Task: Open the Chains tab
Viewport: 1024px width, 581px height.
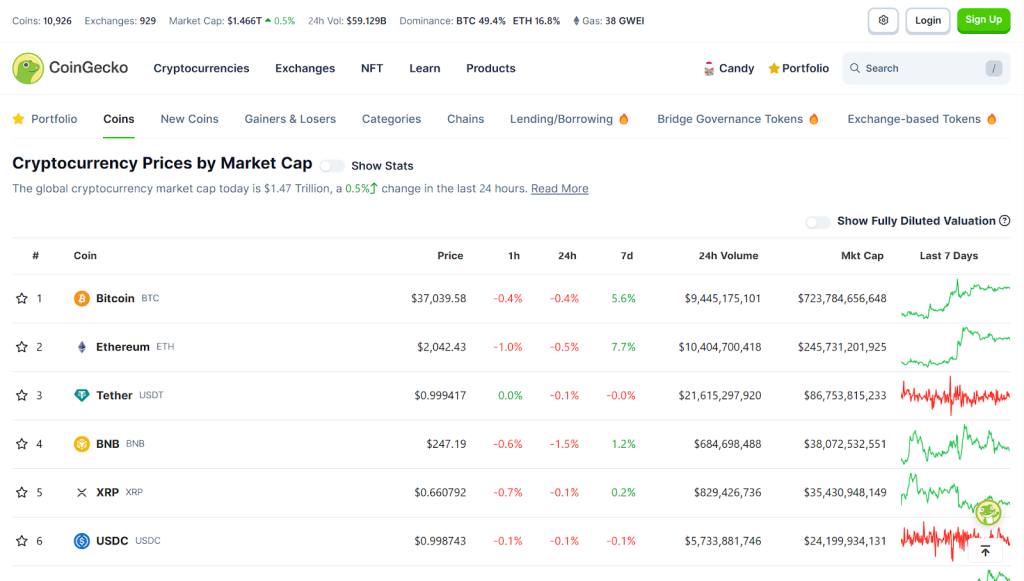Action: pos(466,119)
